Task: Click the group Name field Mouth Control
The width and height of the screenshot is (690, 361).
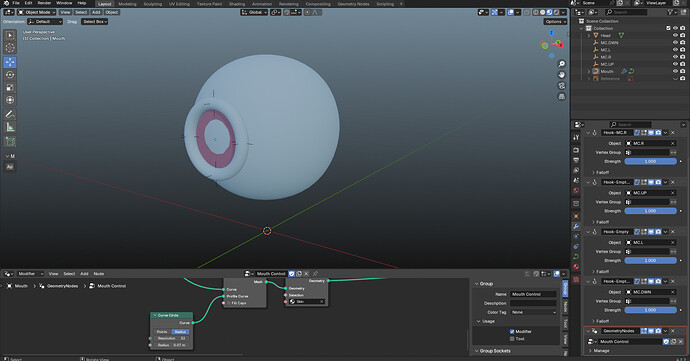Action: pos(533,294)
